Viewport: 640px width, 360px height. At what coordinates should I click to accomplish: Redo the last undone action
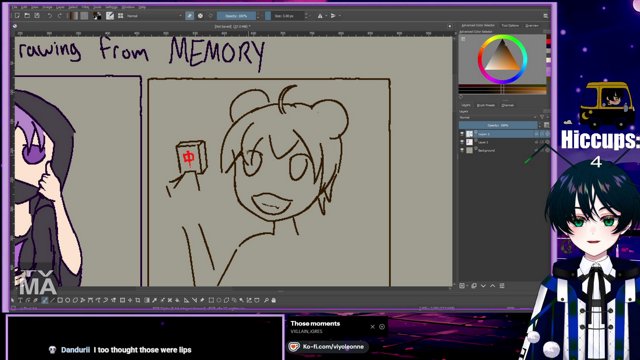pos(60,16)
